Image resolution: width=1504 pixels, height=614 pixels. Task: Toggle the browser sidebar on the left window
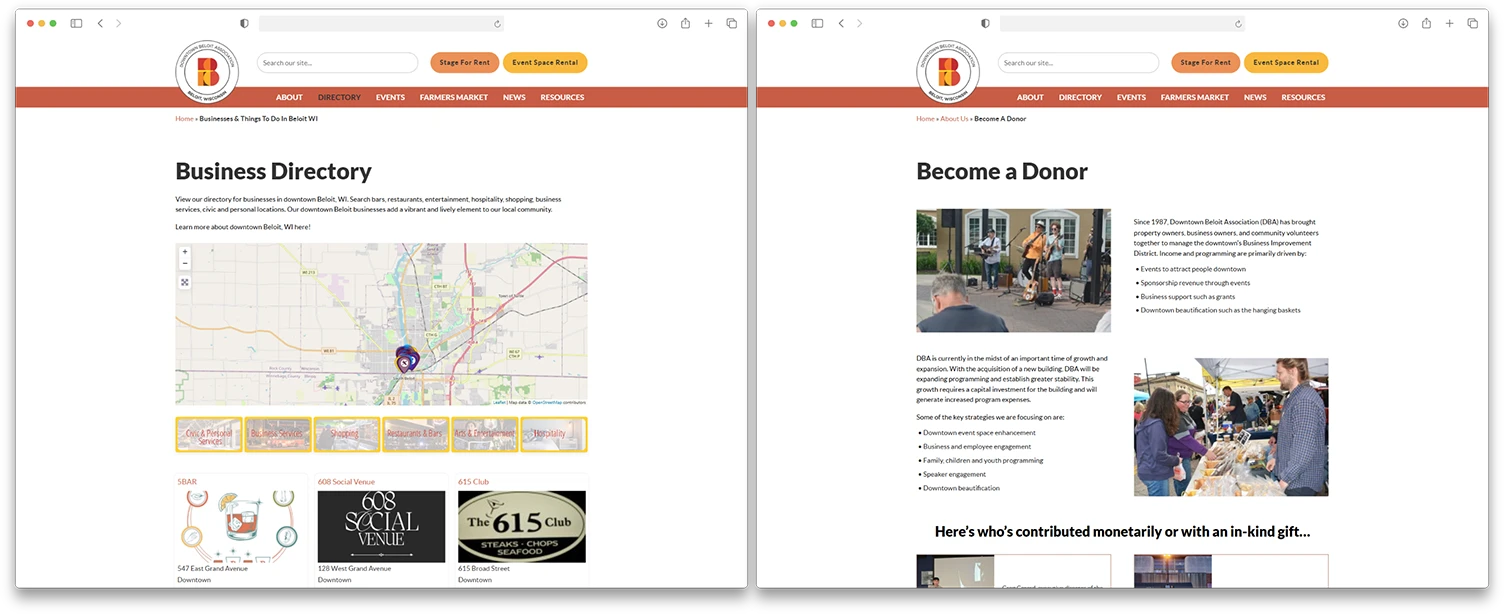pyautogui.click(x=75, y=22)
